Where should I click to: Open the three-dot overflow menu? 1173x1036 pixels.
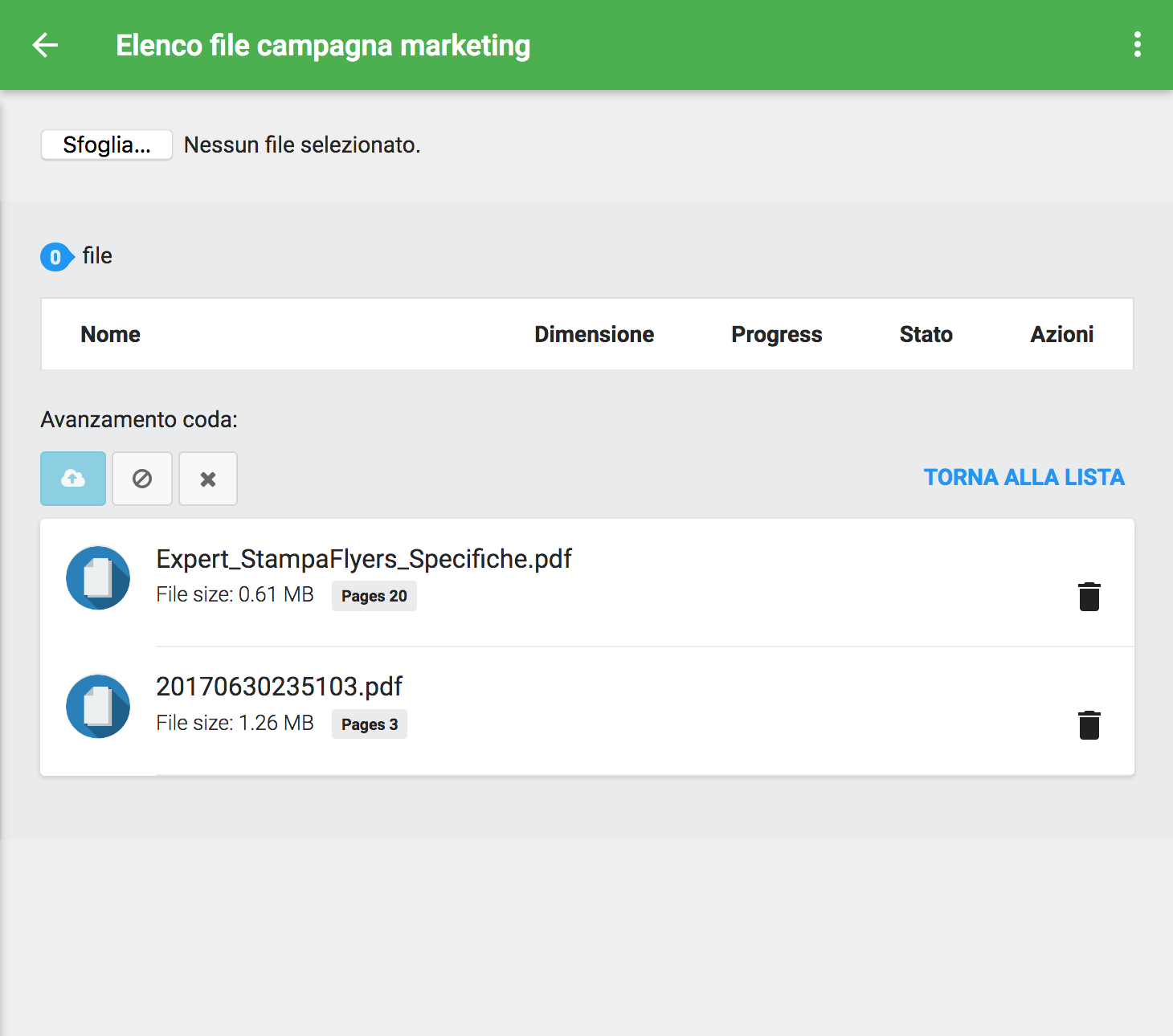[x=1137, y=45]
